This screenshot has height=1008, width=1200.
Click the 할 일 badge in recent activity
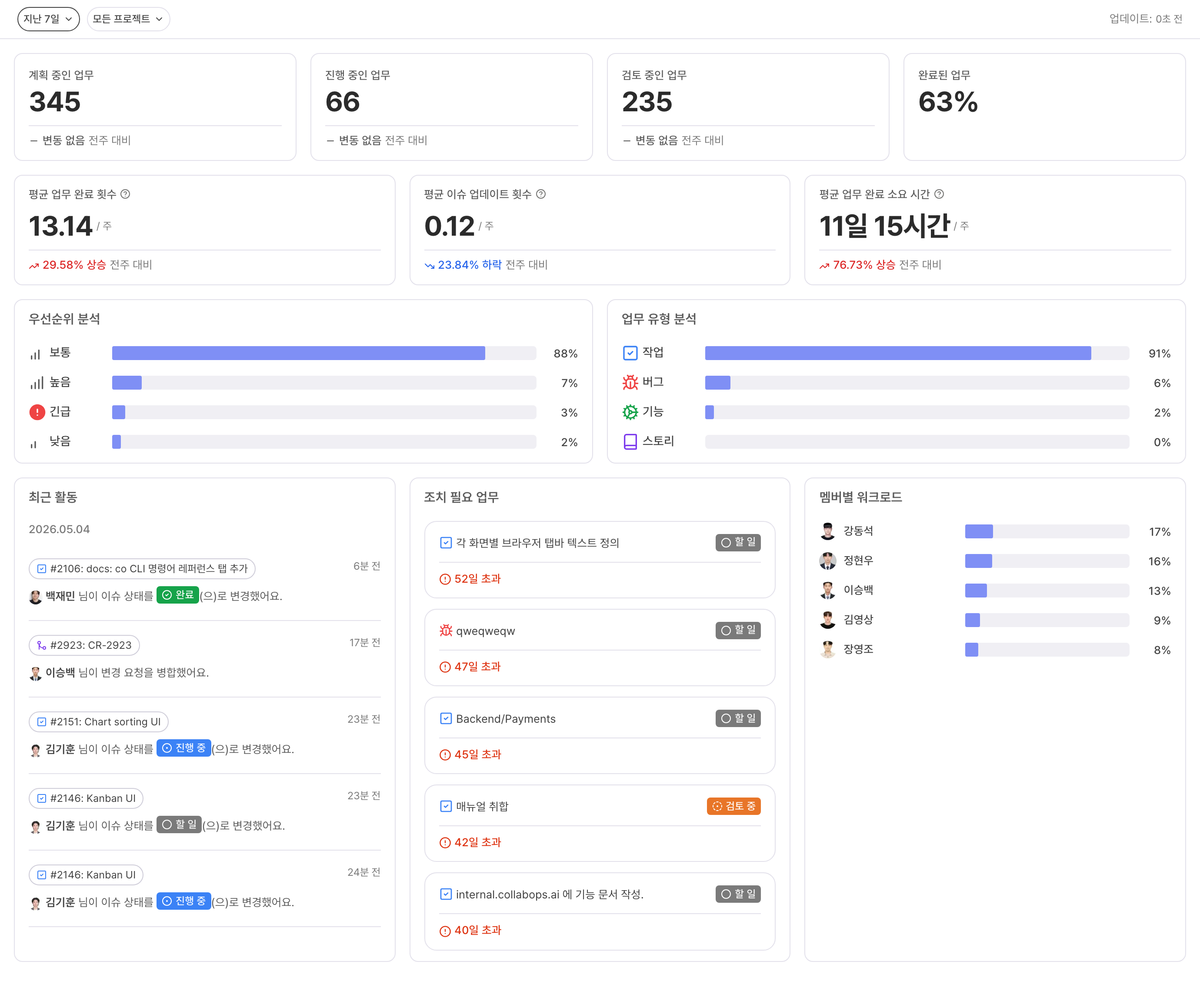(179, 824)
